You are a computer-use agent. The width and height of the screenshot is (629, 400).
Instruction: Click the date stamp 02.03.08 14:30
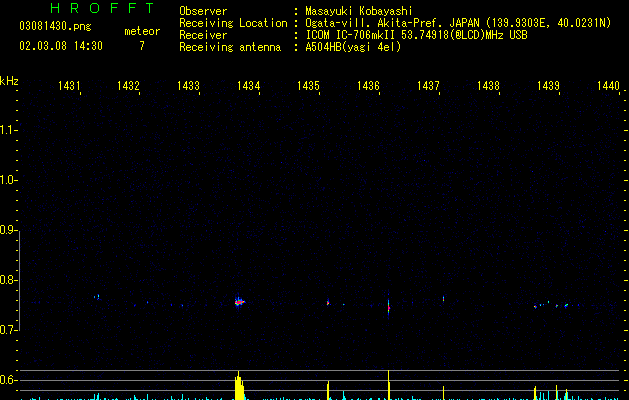pos(61,46)
